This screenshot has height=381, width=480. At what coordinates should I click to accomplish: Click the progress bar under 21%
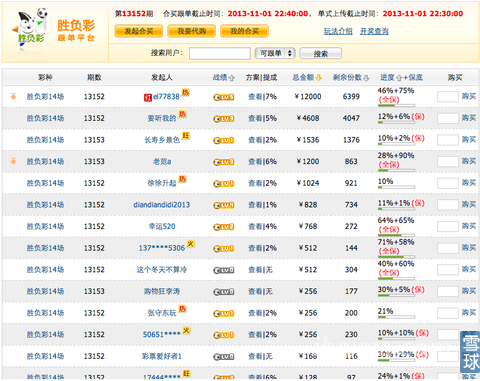tap(396, 317)
